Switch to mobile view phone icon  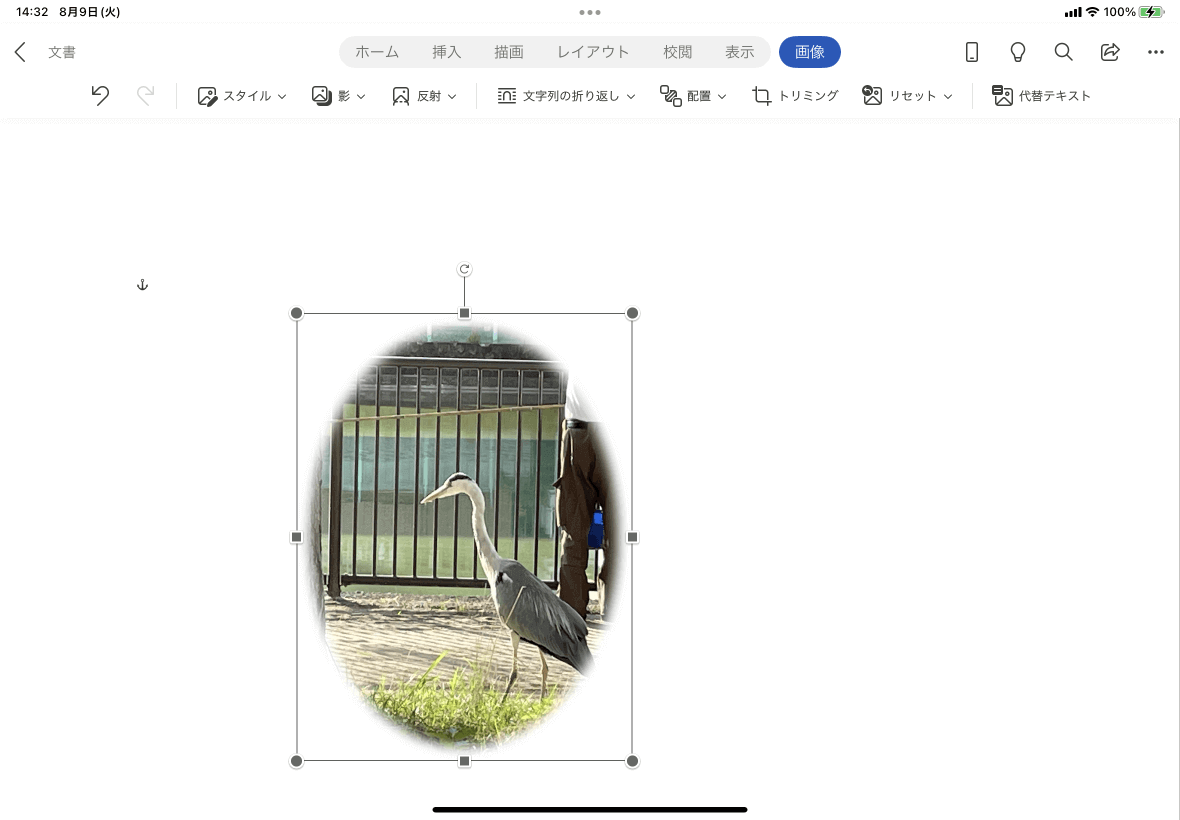point(972,52)
